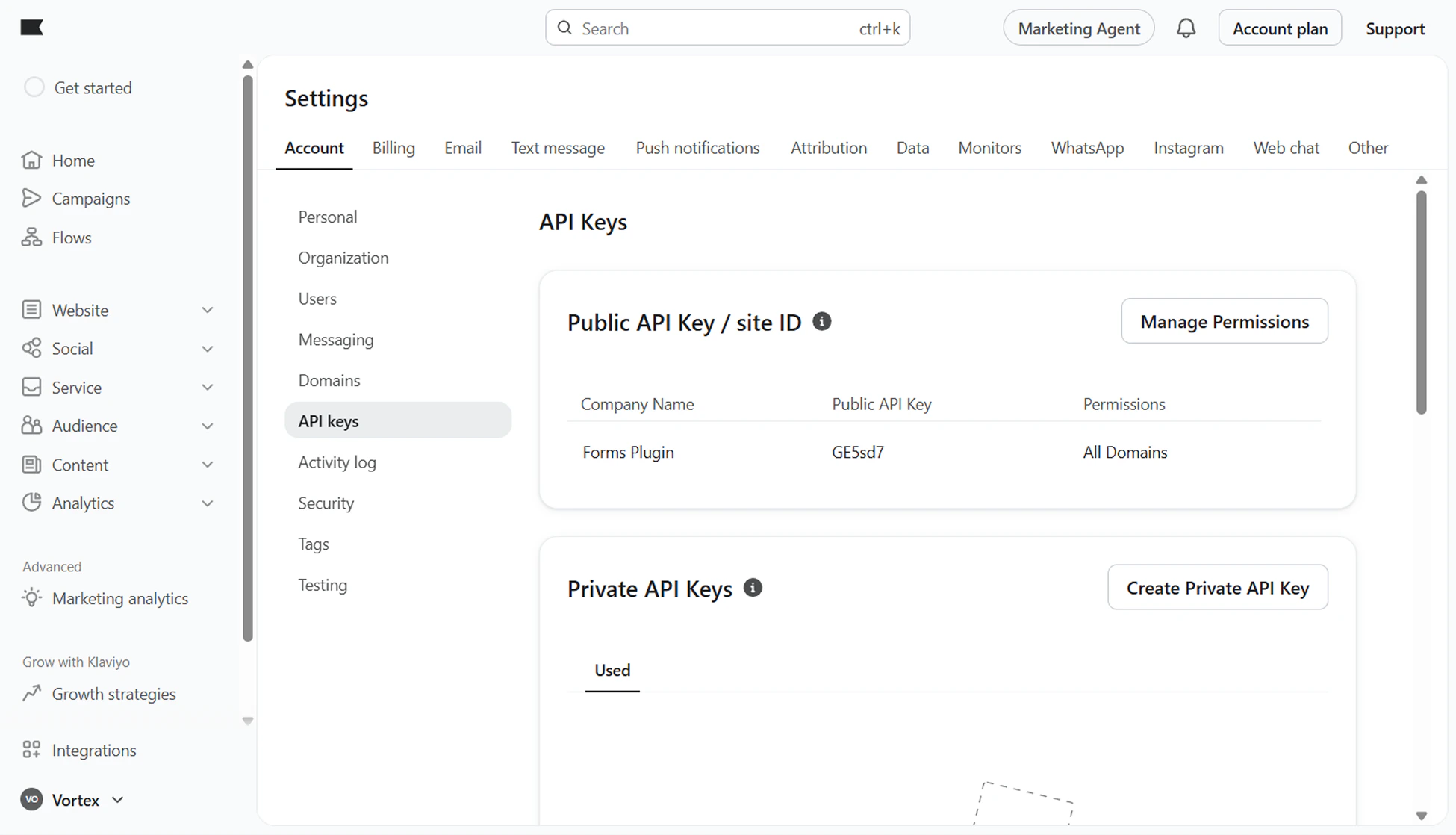Viewport: 1456px width, 835px height.
Task: Open the Text message tab
Action: pos(558,148)
